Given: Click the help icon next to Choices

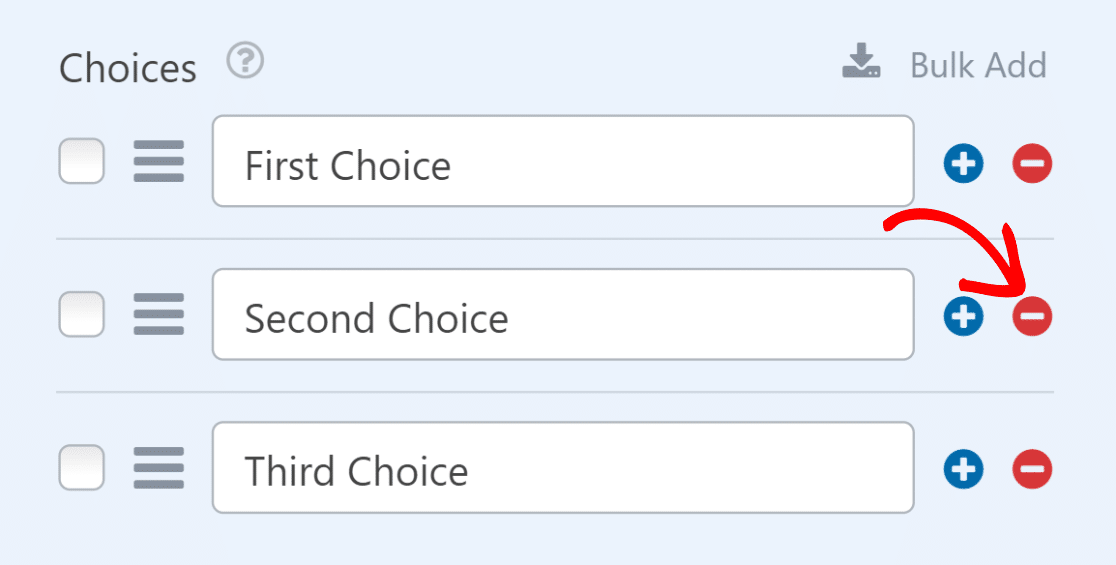Looking at the screenshot, I should (245, 63).
